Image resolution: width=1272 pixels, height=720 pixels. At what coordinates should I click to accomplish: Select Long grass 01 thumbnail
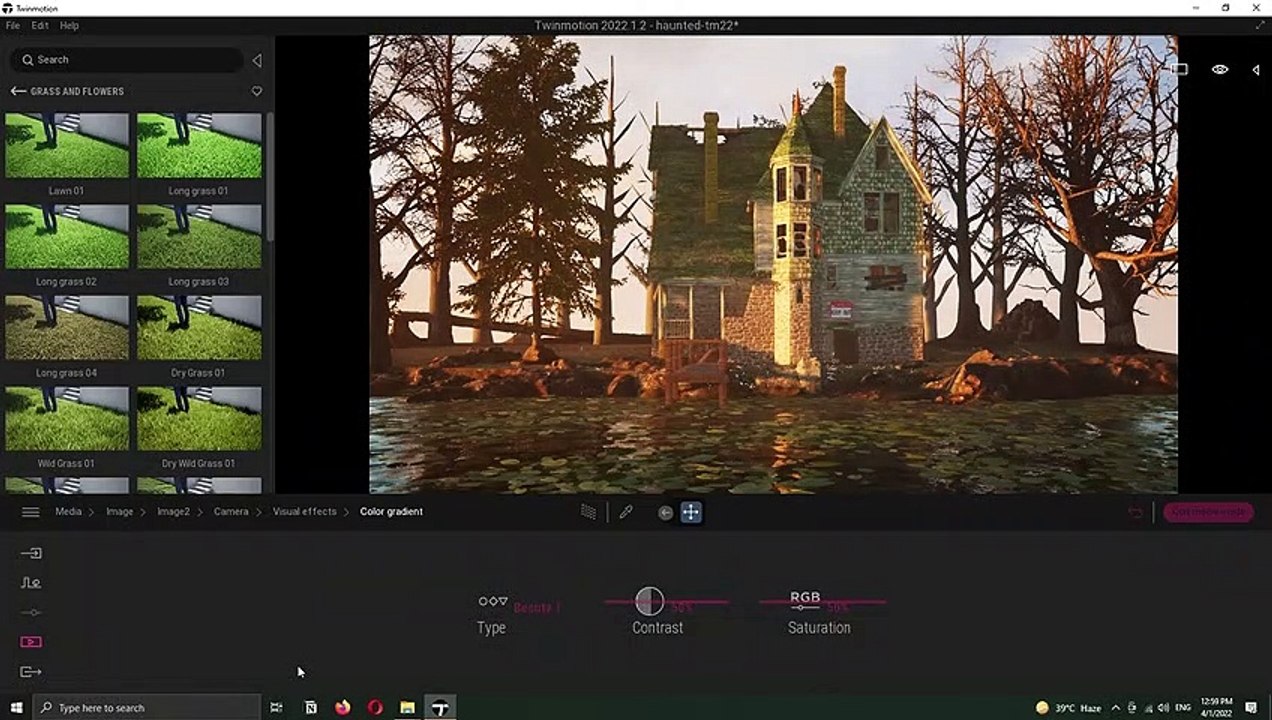pos(199,146)
